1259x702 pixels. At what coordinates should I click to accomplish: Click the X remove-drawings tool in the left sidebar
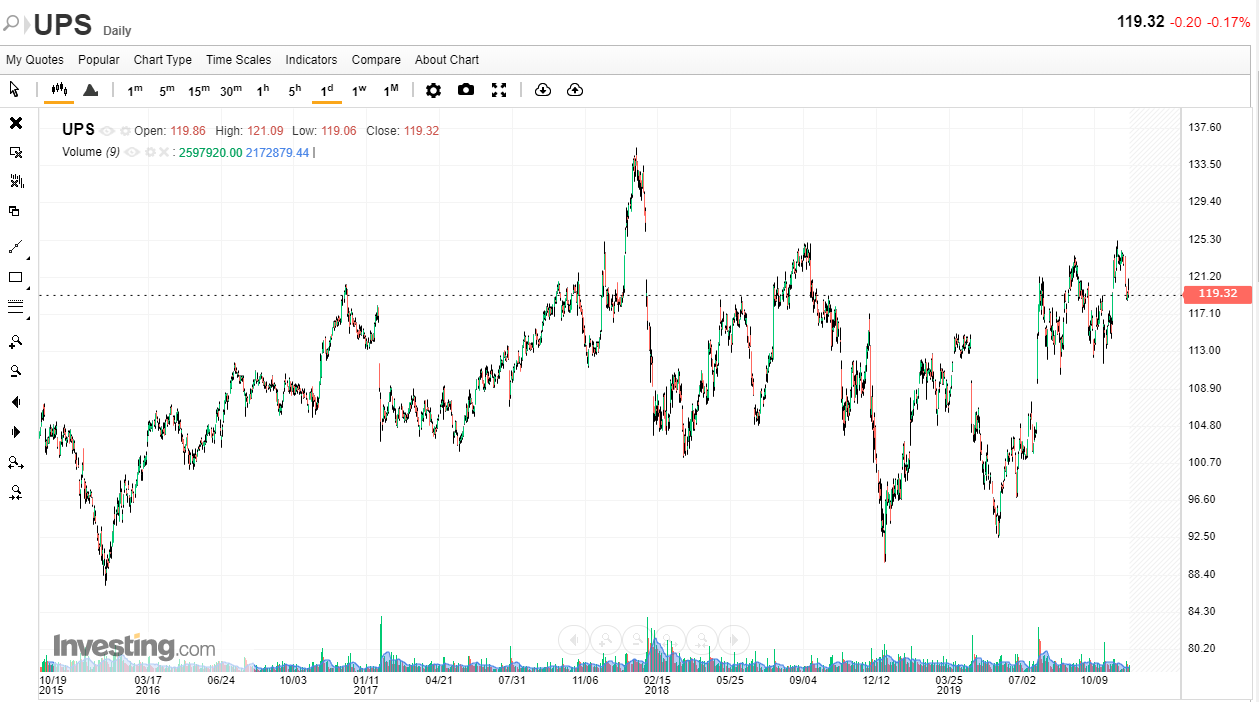click(16, 123)
